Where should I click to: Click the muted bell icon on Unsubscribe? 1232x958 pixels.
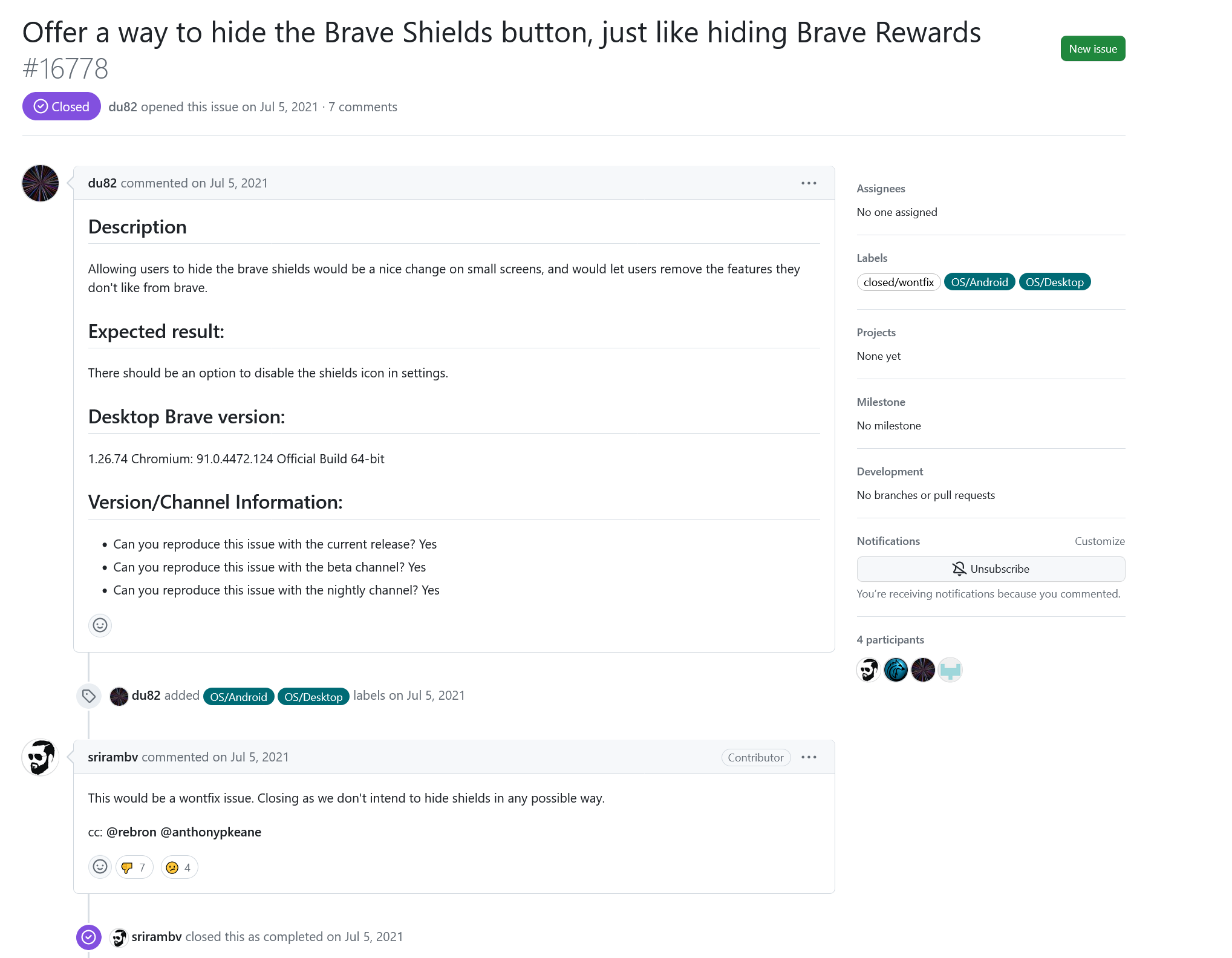(x=959, y=569)
